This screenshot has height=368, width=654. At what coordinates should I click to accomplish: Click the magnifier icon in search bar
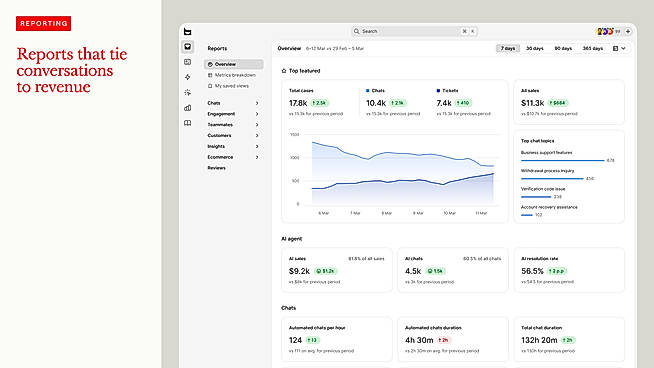[357, 31]
